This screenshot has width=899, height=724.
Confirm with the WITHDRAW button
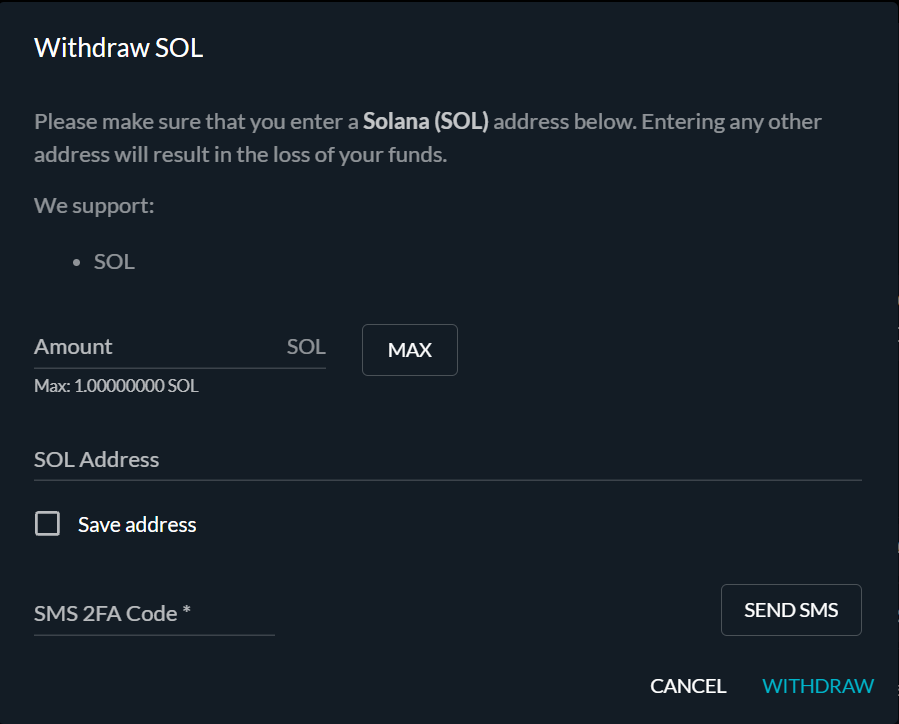818,686
